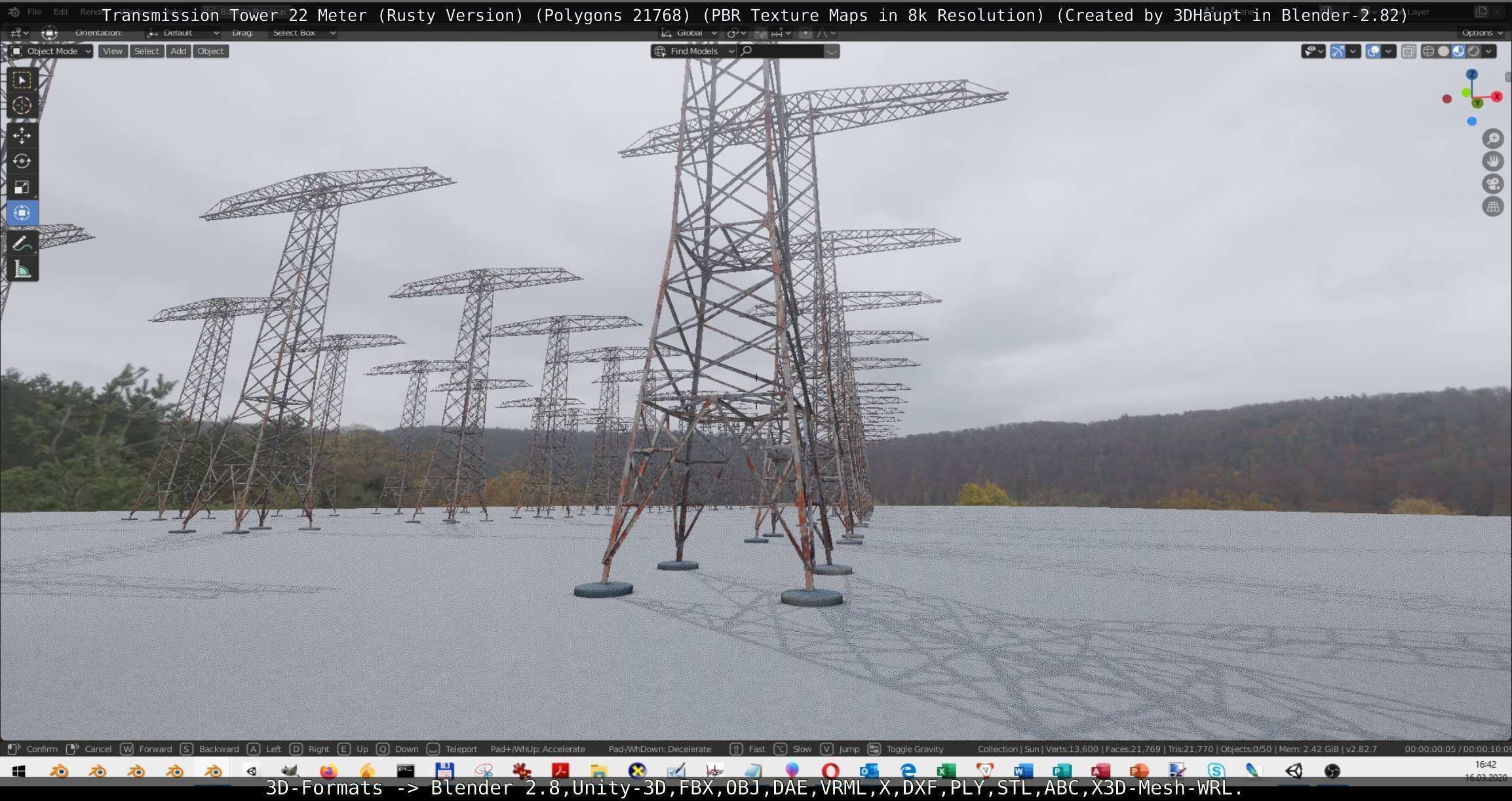The image size is (1512, 801).
Task: Switch to Wireframe viewport shading
Action: pyautogui.click(x=1429, y=51)
